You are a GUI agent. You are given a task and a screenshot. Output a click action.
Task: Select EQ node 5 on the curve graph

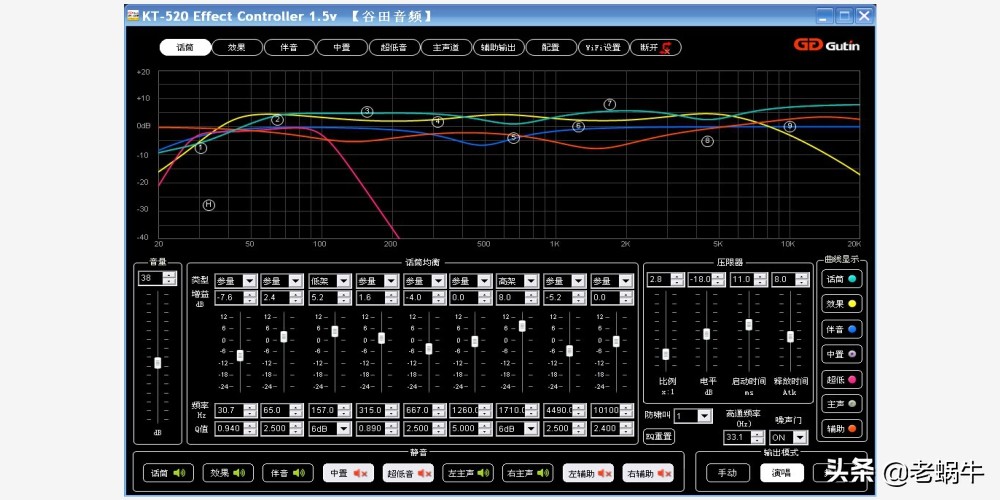(x=513, y=138)
